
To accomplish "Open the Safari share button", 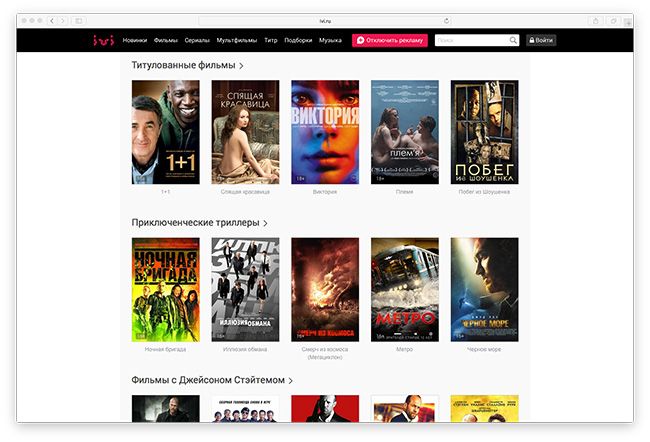I will 595,20.
